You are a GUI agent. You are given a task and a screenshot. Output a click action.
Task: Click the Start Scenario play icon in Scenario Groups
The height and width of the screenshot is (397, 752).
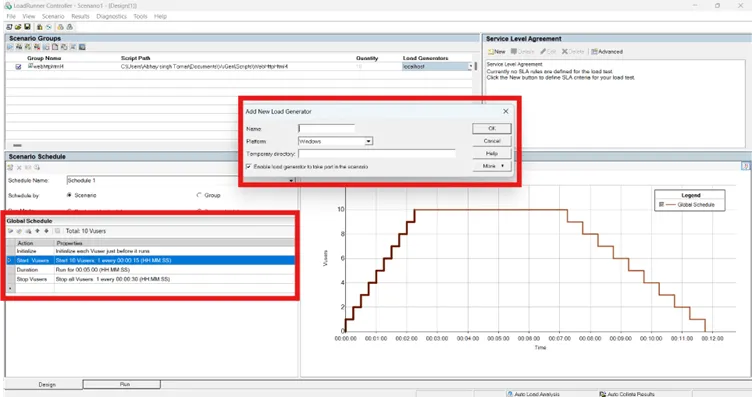click(10, 47)
